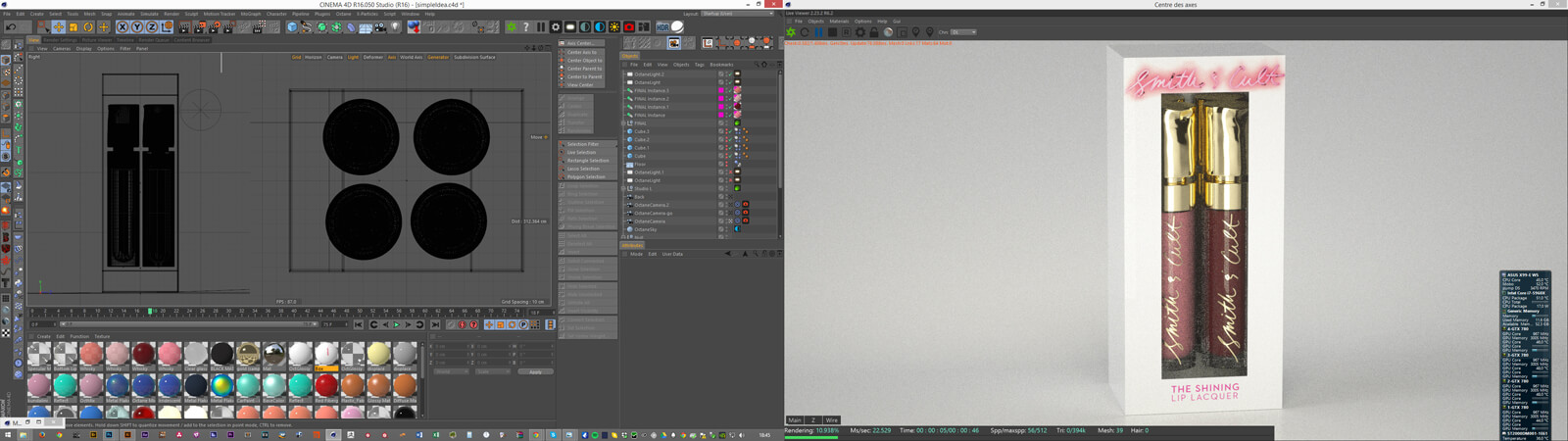The height and width of the screenshot is (441, 1568).
Task: Open the MoGraph menu
Action: pos(251,14)
